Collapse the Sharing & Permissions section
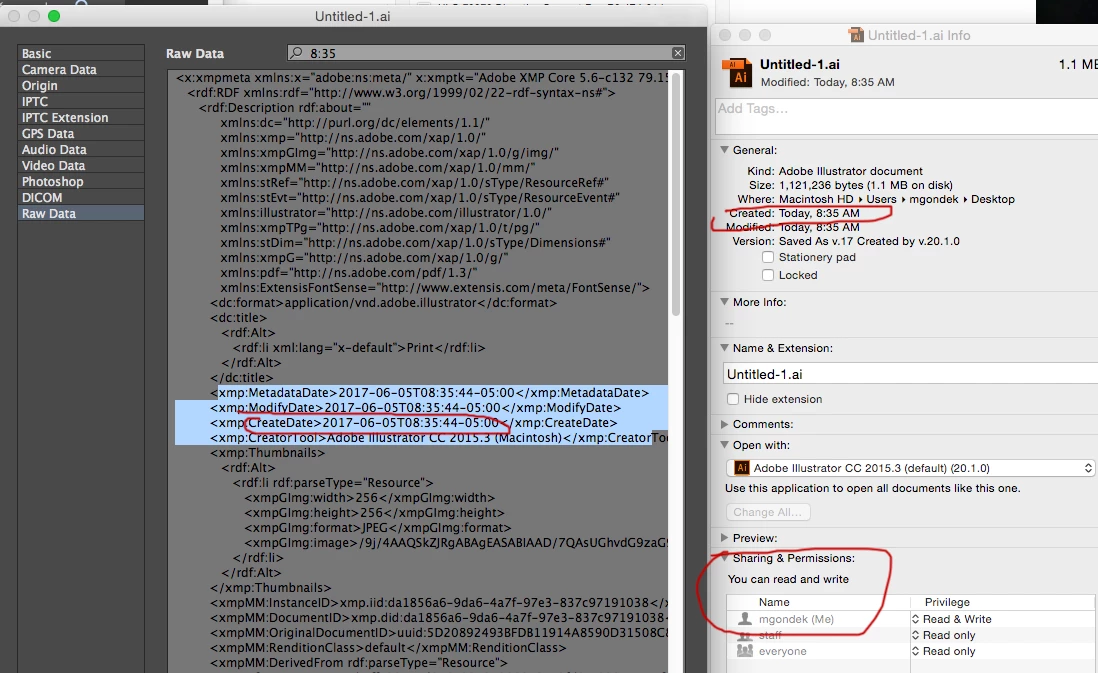The width and height of the screenshot is (1098, 673). coord(725,558)
